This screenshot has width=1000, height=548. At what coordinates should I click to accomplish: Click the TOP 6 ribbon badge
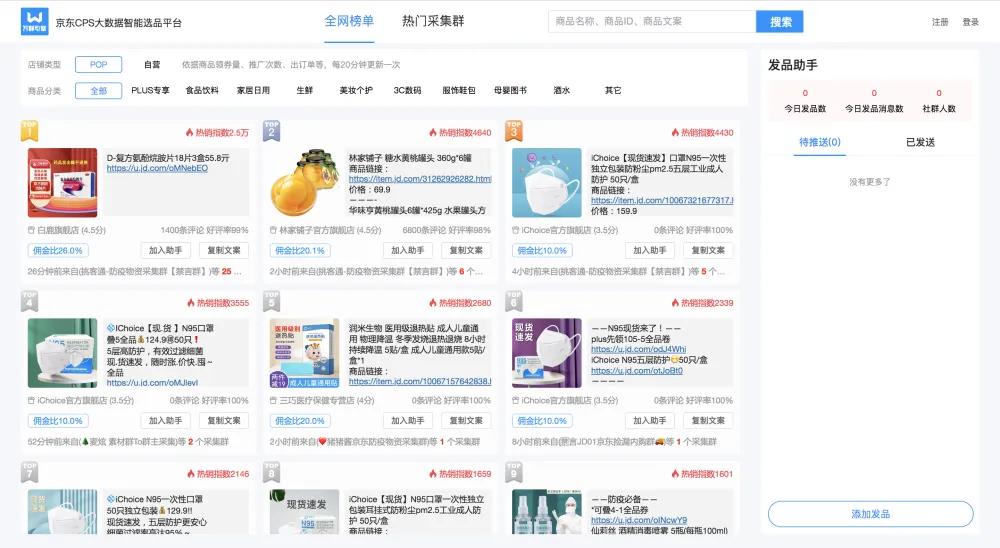[x=514, y=301]
